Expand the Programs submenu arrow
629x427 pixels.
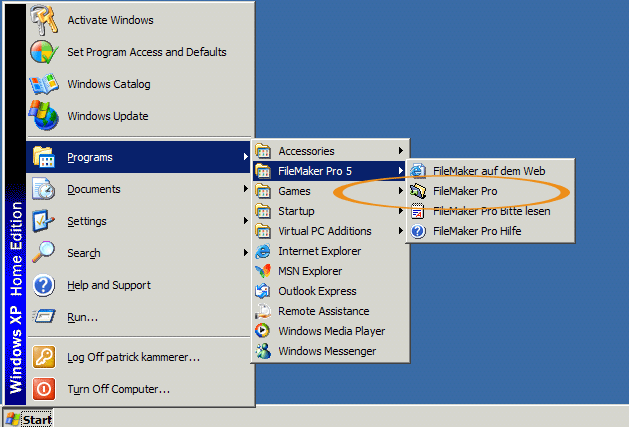(x=246, y=157)
